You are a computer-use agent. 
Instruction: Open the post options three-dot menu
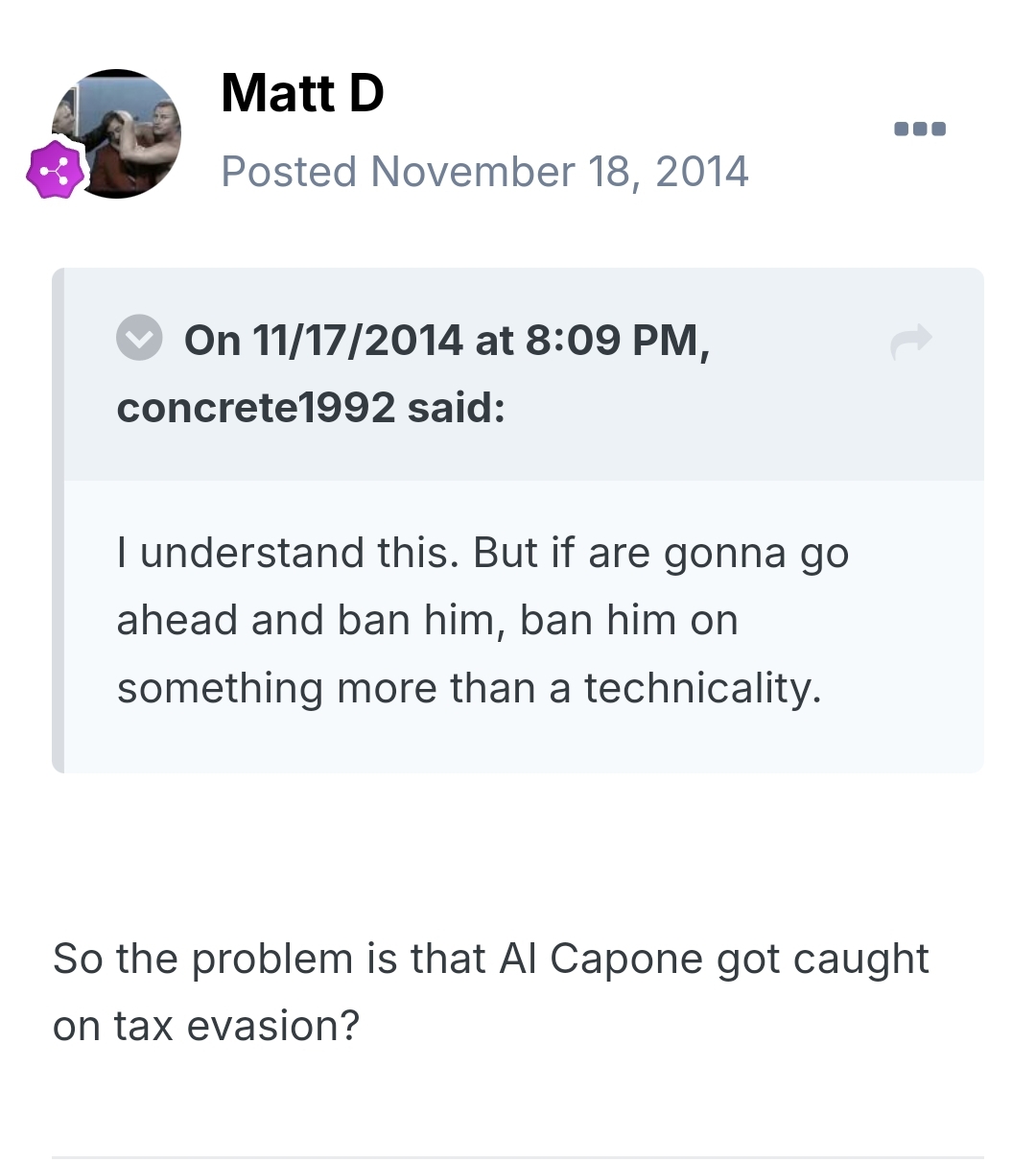[x=919, y=129]
